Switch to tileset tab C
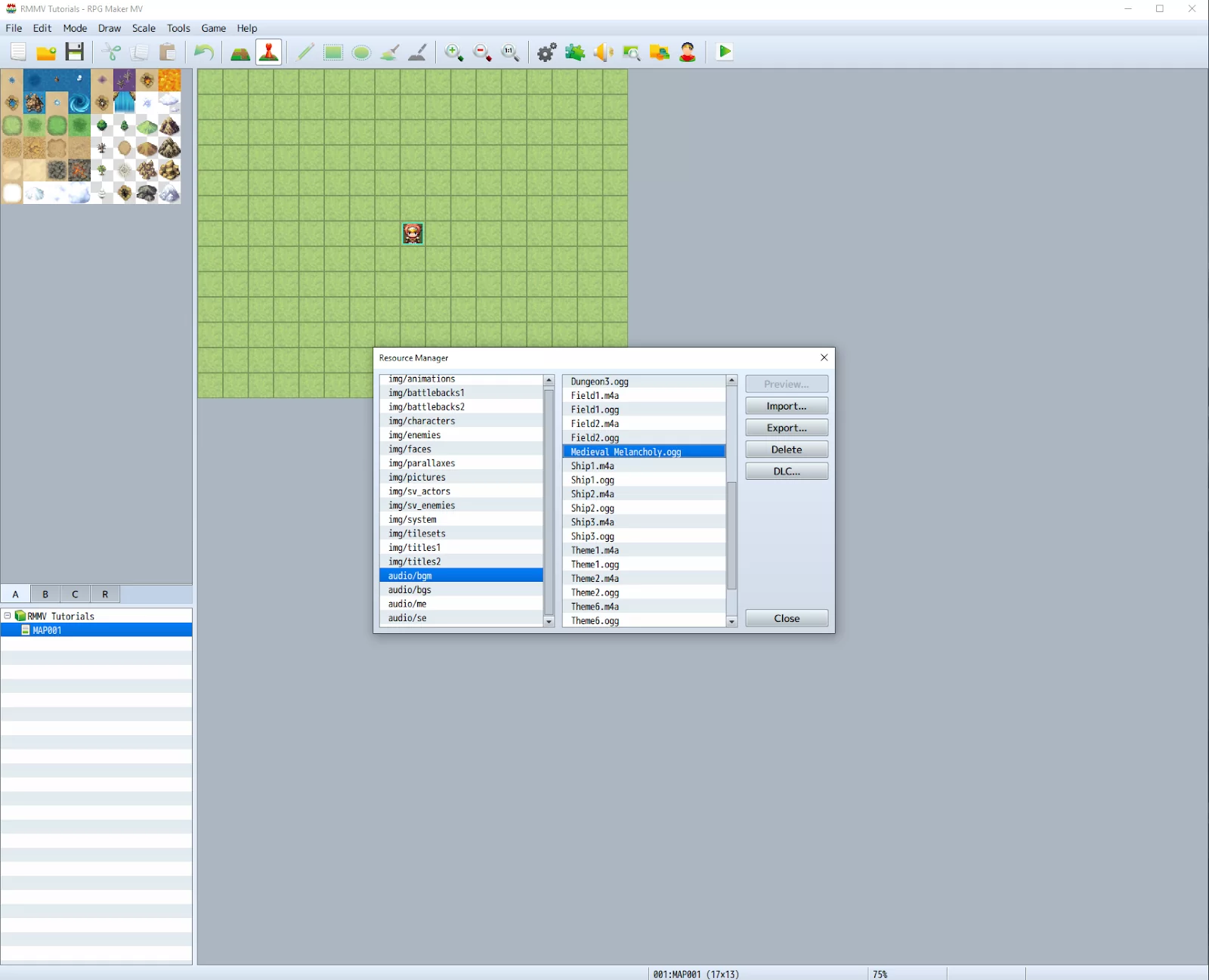The height and width of the screenshot is (980, 1209). 75,594
